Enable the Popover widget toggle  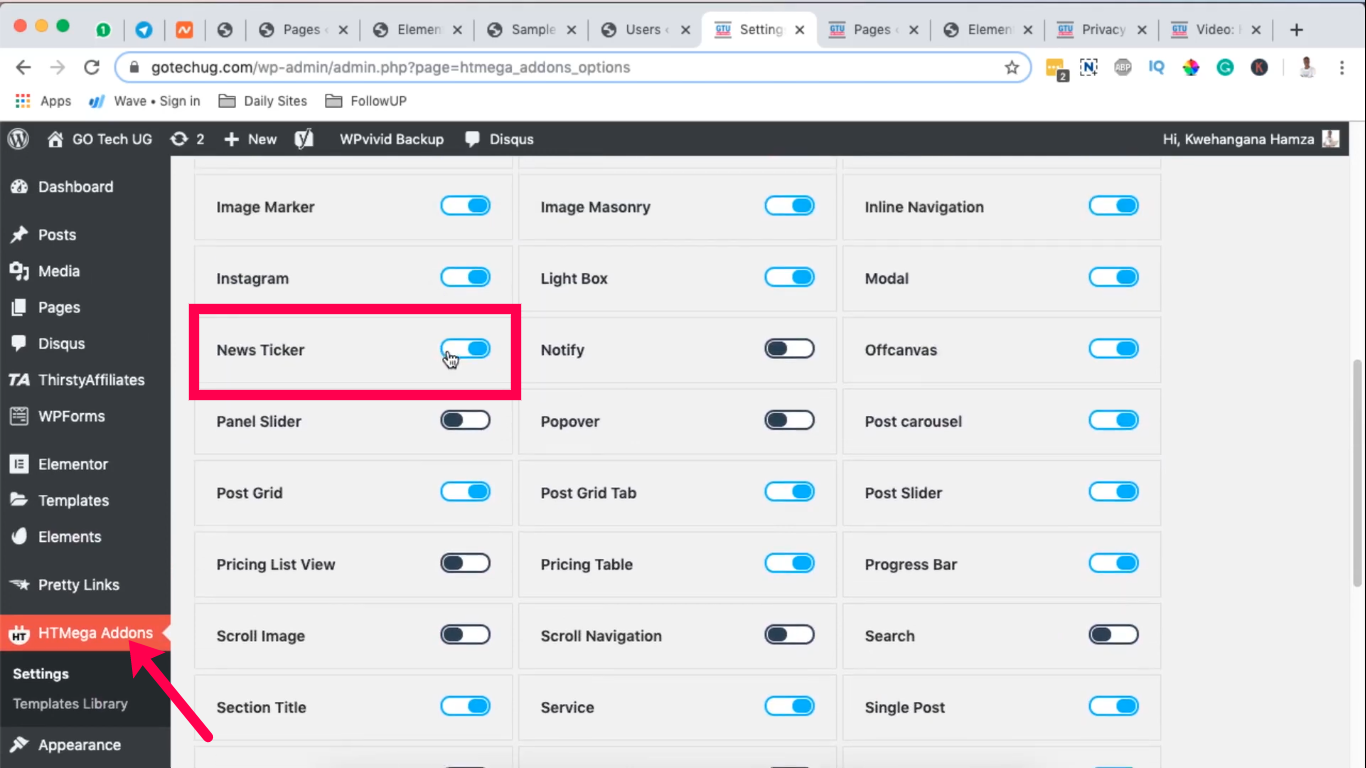pos(789,420)
